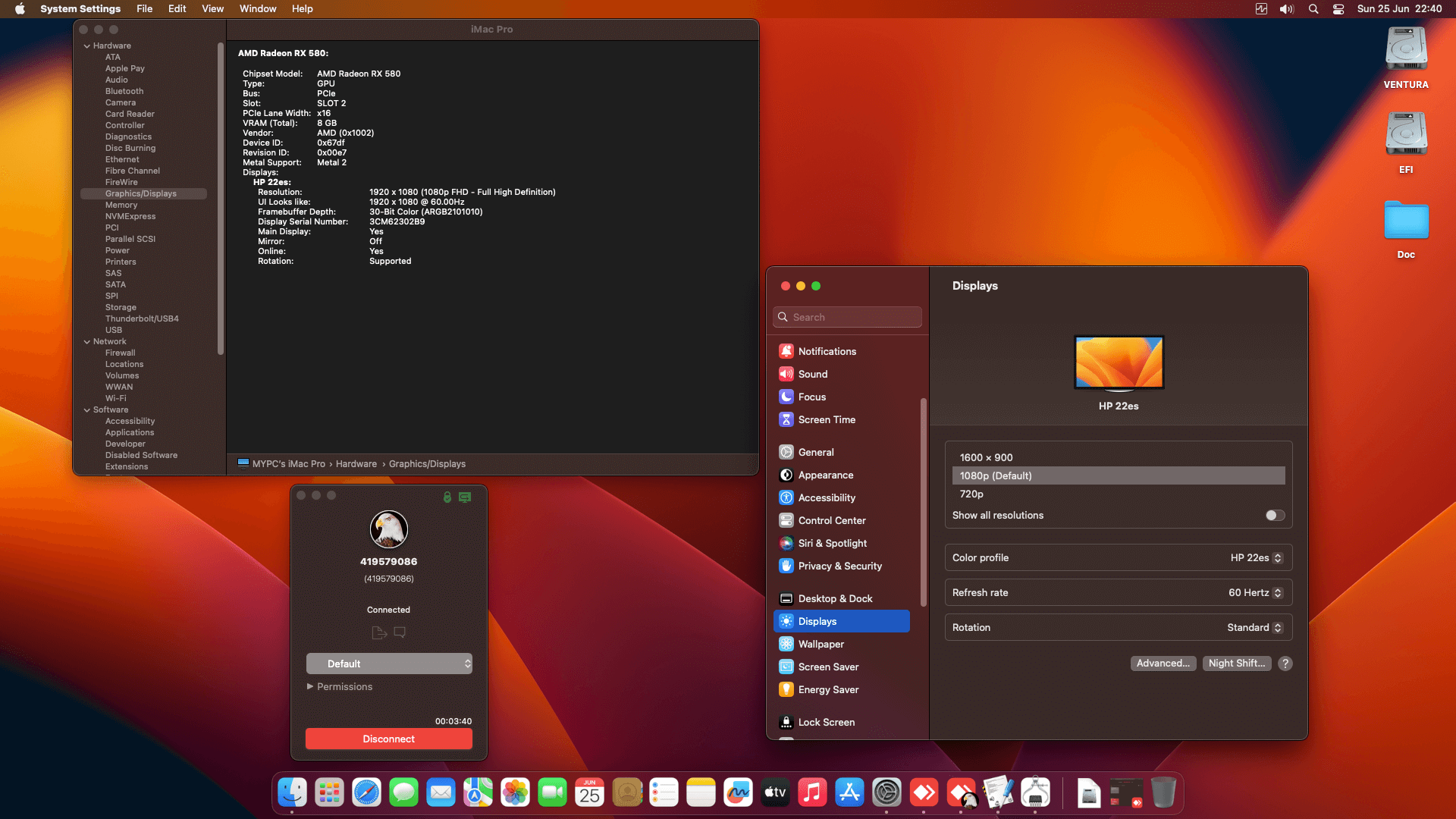Screen dimensions: 1456x819
Task: Open Notifications in System Settings sidebar
Action: (x=842, y=351)
